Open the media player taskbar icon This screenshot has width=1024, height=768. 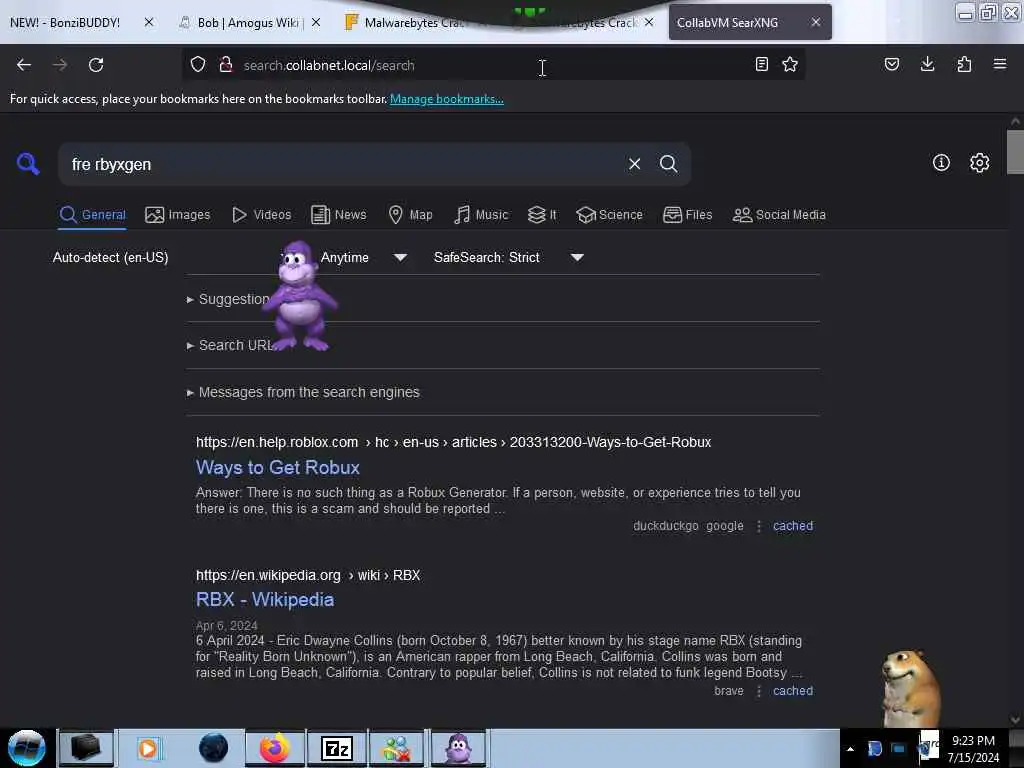148,748
